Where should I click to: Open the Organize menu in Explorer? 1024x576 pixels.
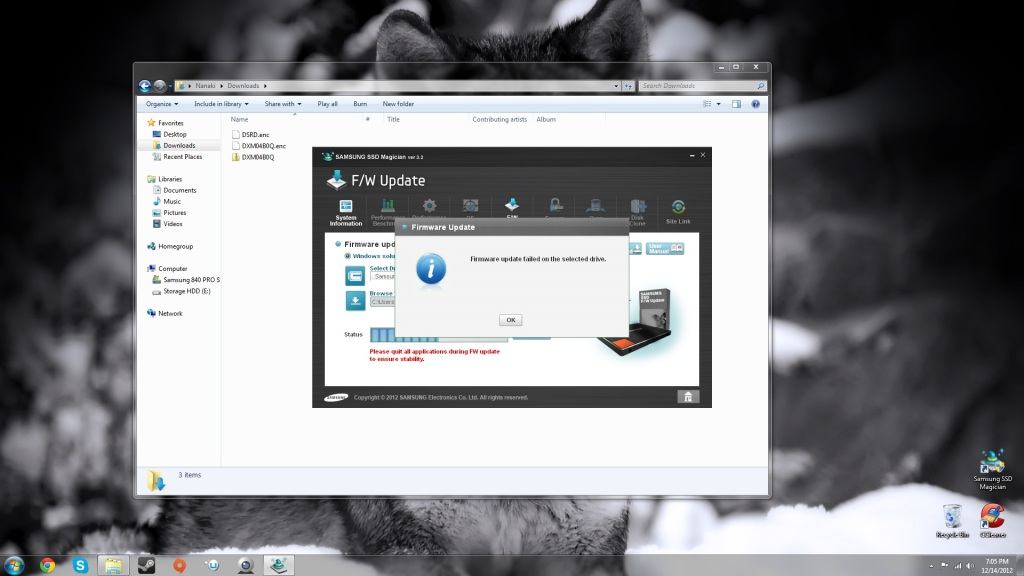click(161, 104)
